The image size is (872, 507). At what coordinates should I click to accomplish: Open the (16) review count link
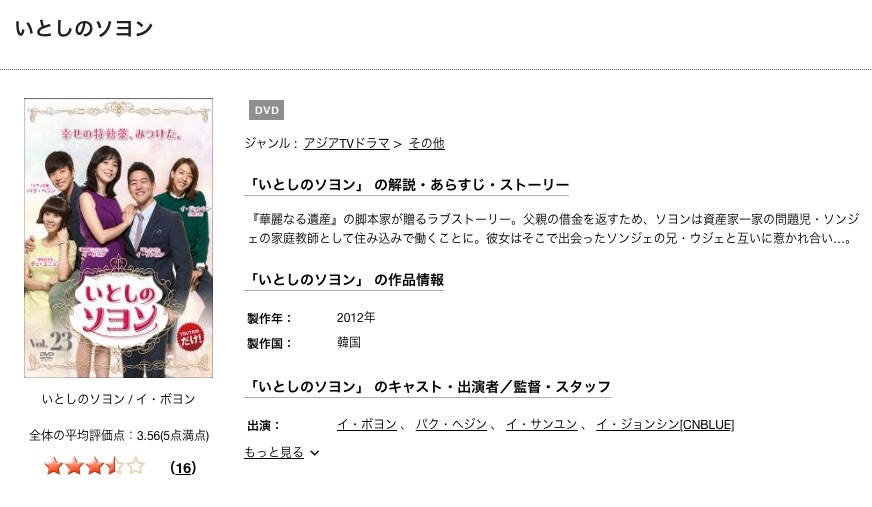(x=183, y=468)
